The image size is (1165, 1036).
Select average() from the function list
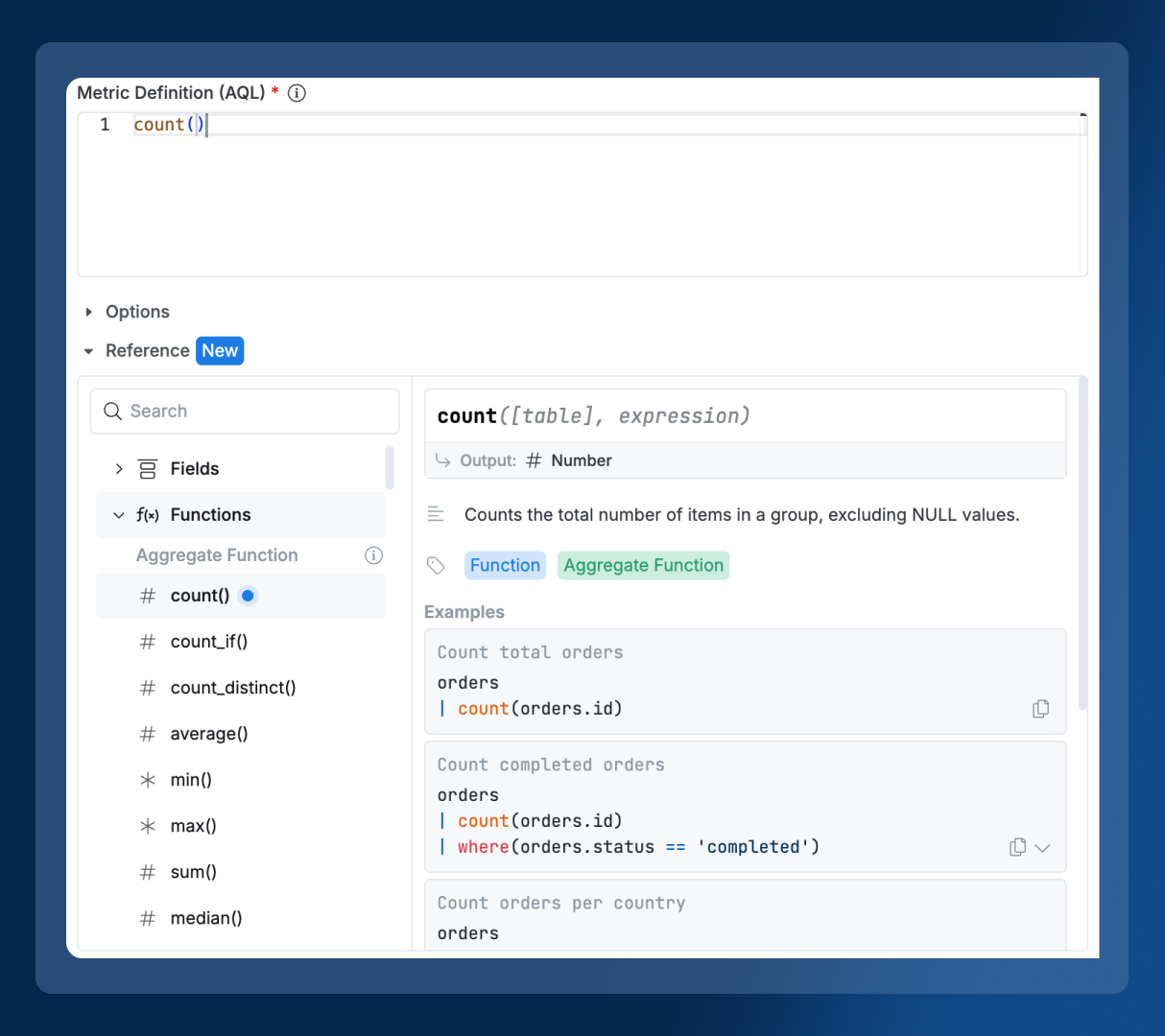coord(209,734)
